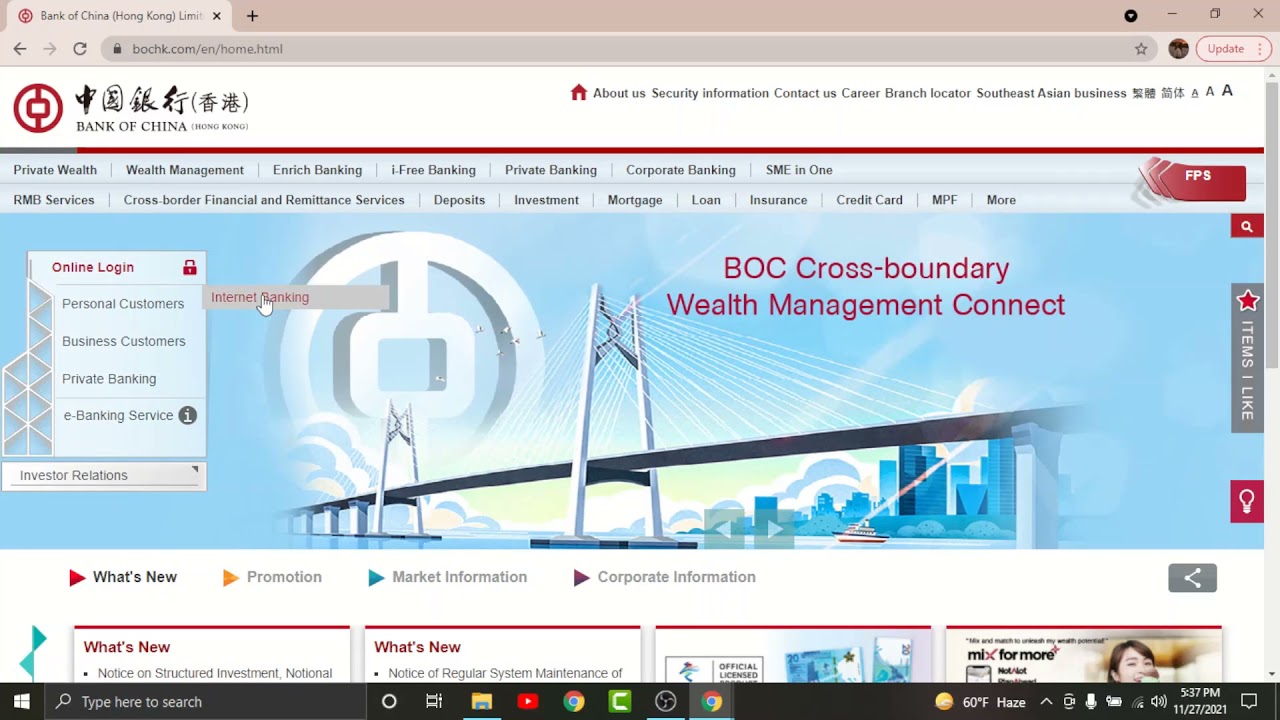
Task: Open the mix for more promo thumbnail
Action: pyautogui.click(x=1084, y=656)
